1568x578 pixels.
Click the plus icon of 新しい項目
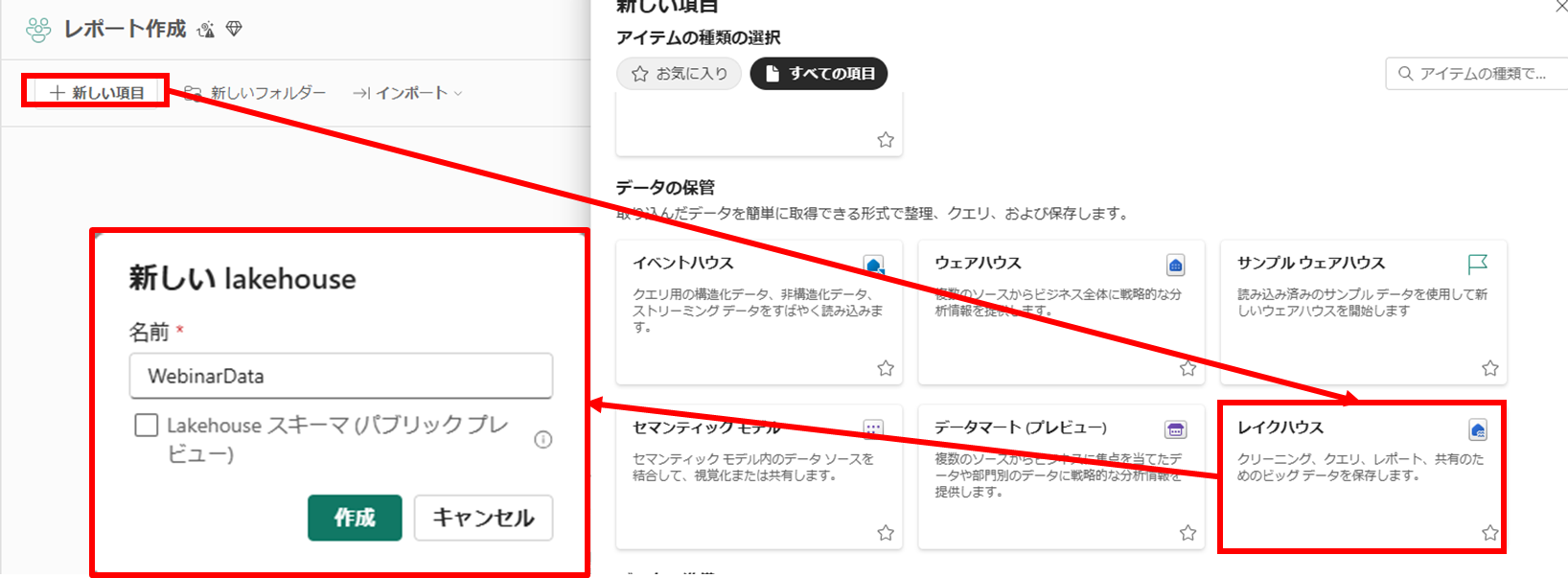(x=58, y=92)
